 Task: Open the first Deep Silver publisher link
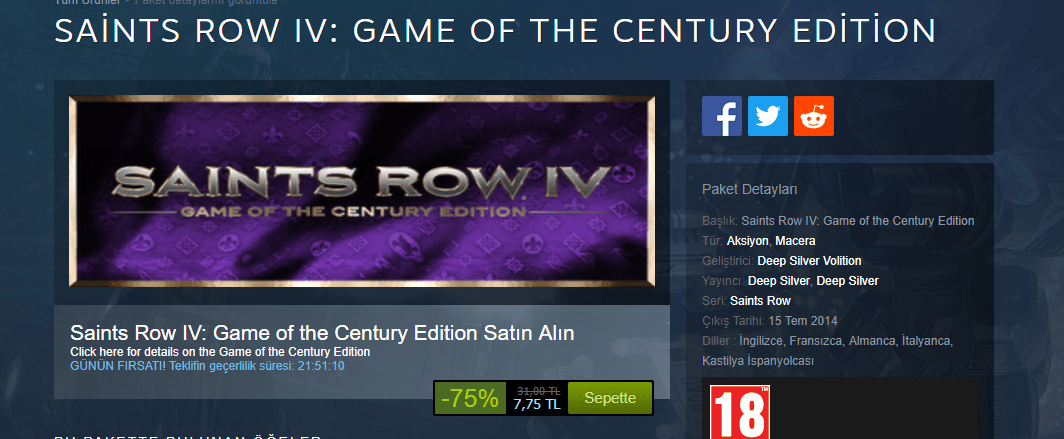pyautogui.click(x=778, y=281)
